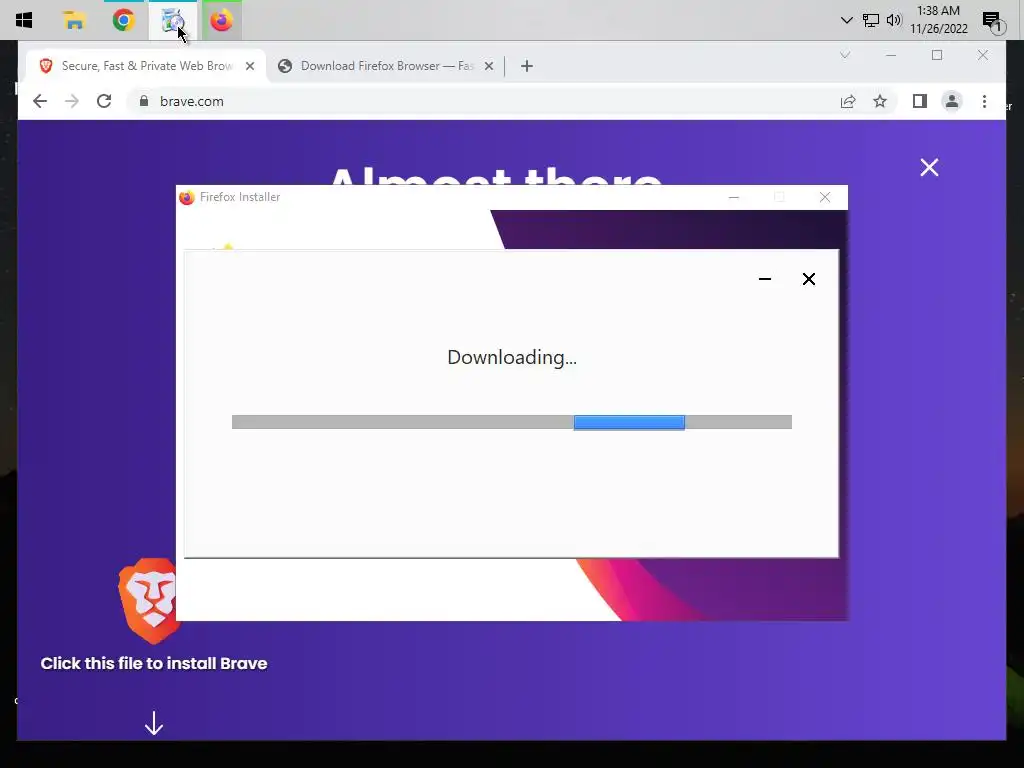This screenshot has height=768, width=1024.
Task: Bookmark this tab with star icon
Action: point(880,101)
